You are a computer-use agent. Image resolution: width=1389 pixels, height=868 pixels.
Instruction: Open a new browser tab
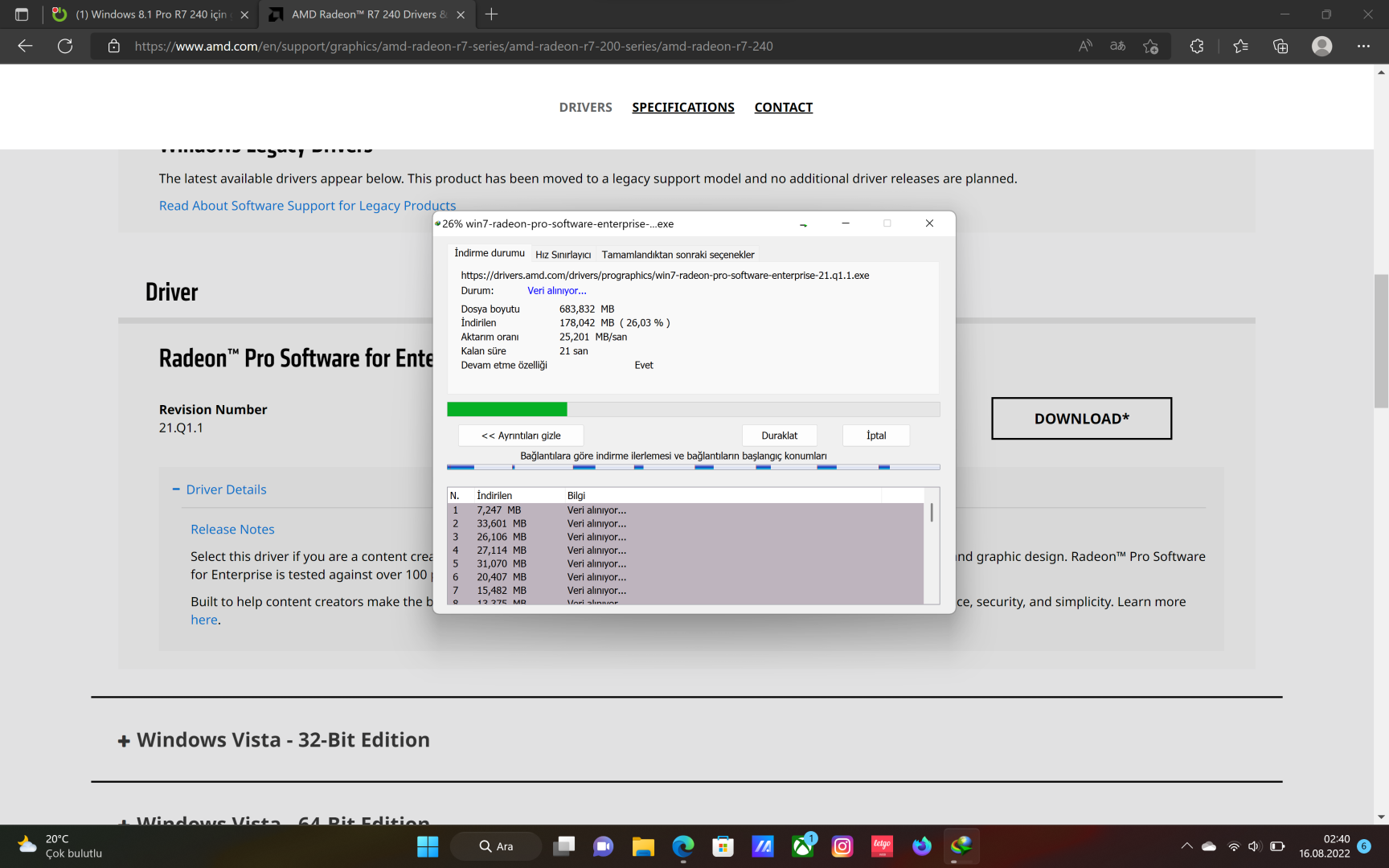click(492, 14)
